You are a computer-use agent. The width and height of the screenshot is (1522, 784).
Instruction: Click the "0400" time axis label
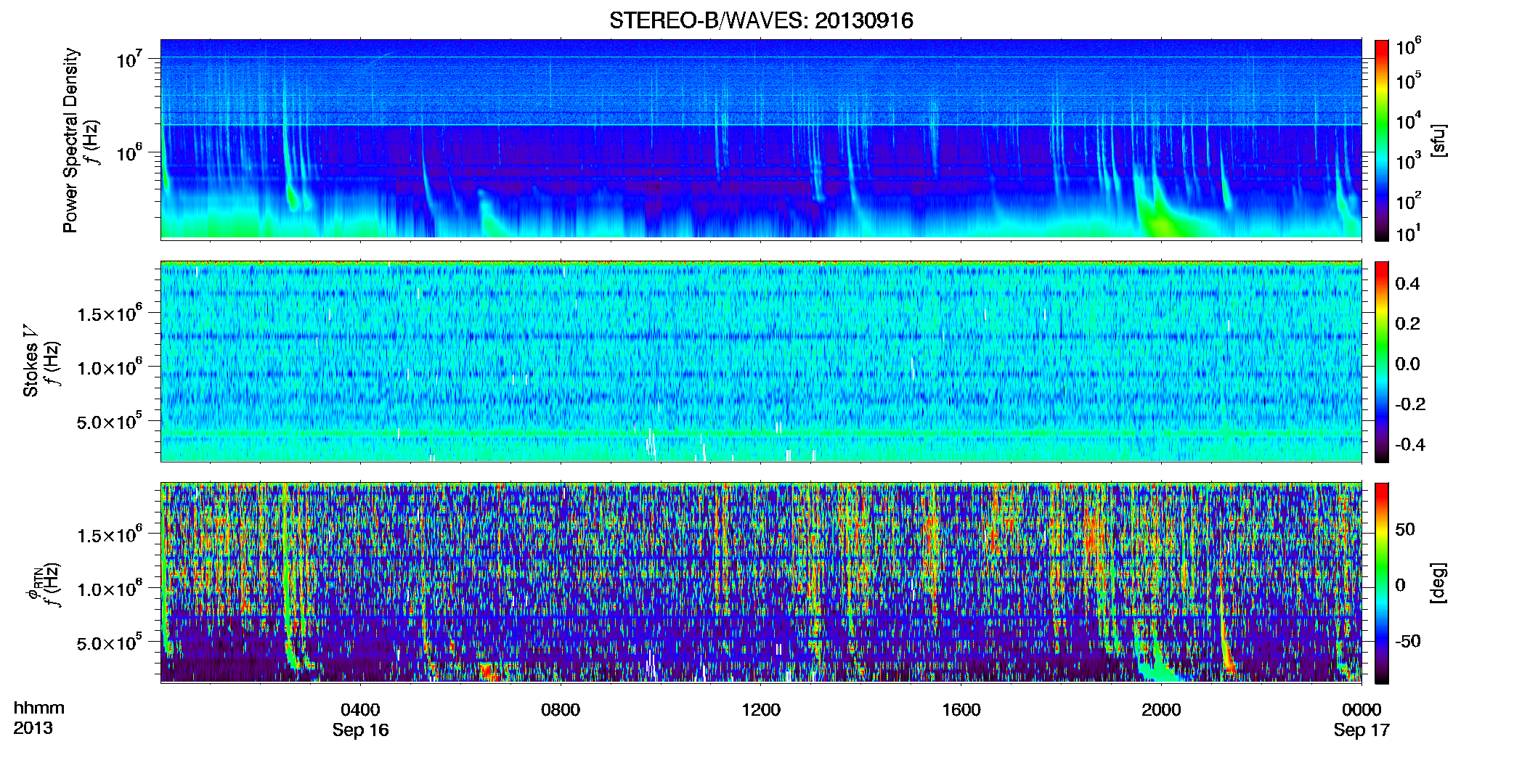click(360, 710)
